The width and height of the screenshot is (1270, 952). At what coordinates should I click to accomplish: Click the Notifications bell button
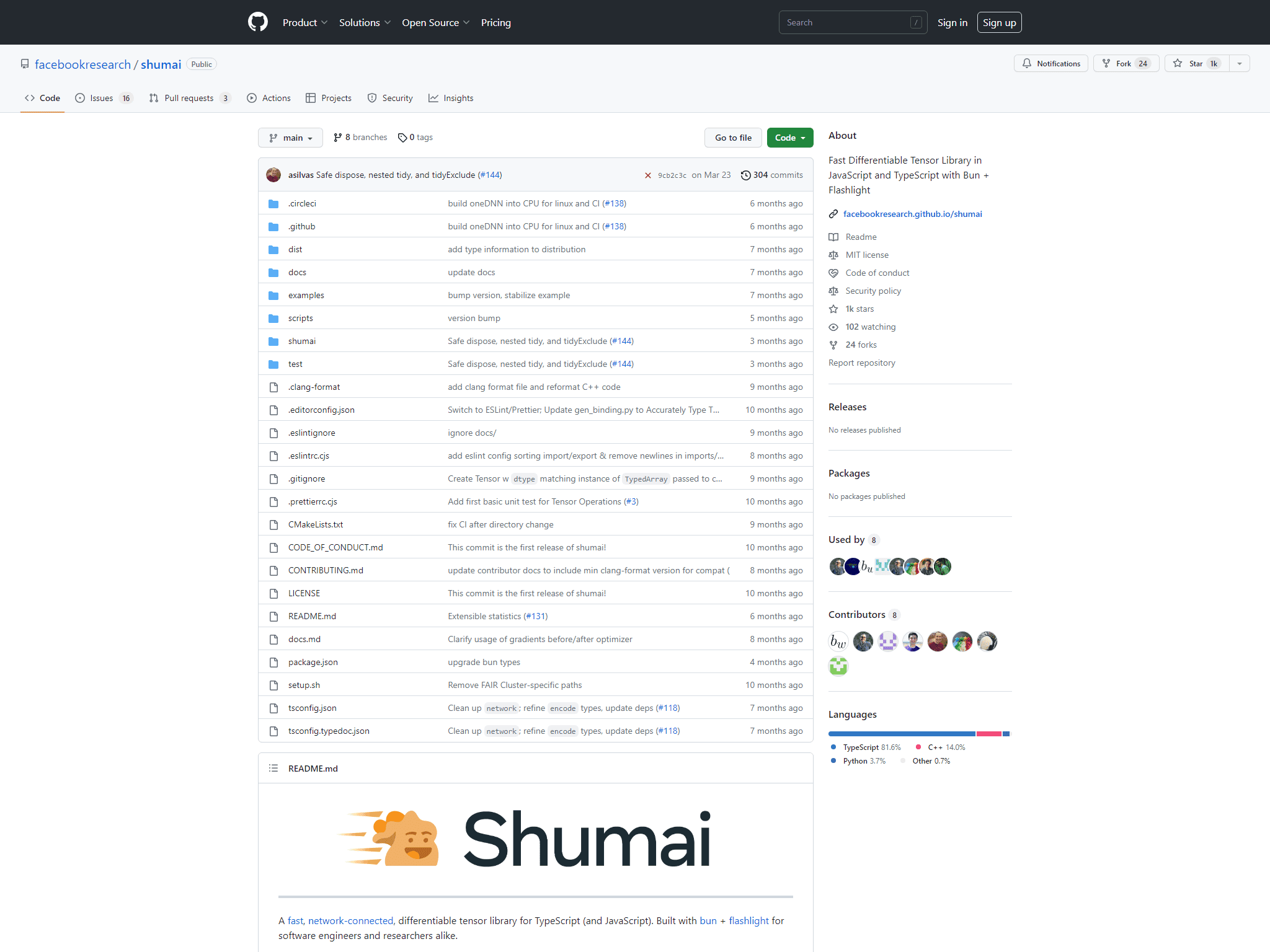coord(1050,63)
